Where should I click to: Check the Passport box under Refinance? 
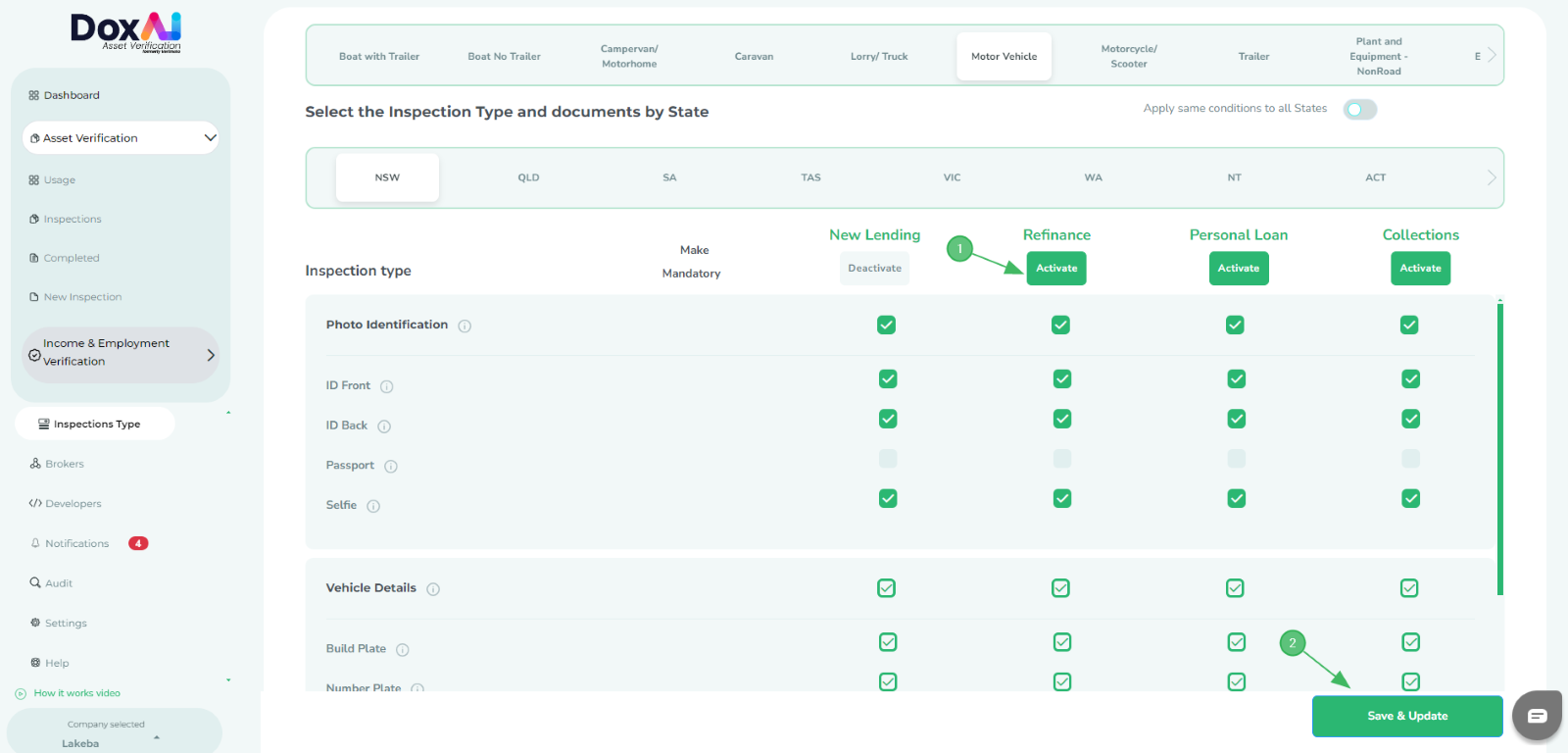click(x=1061, y=459)
